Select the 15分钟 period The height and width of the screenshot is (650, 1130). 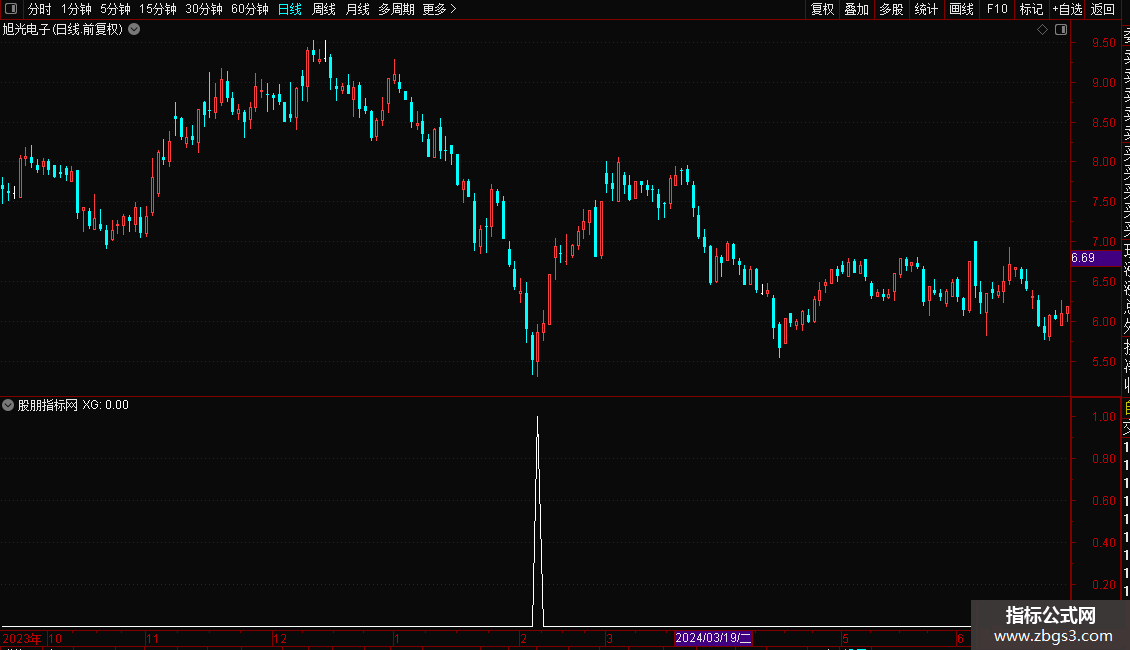coord(158,9)
